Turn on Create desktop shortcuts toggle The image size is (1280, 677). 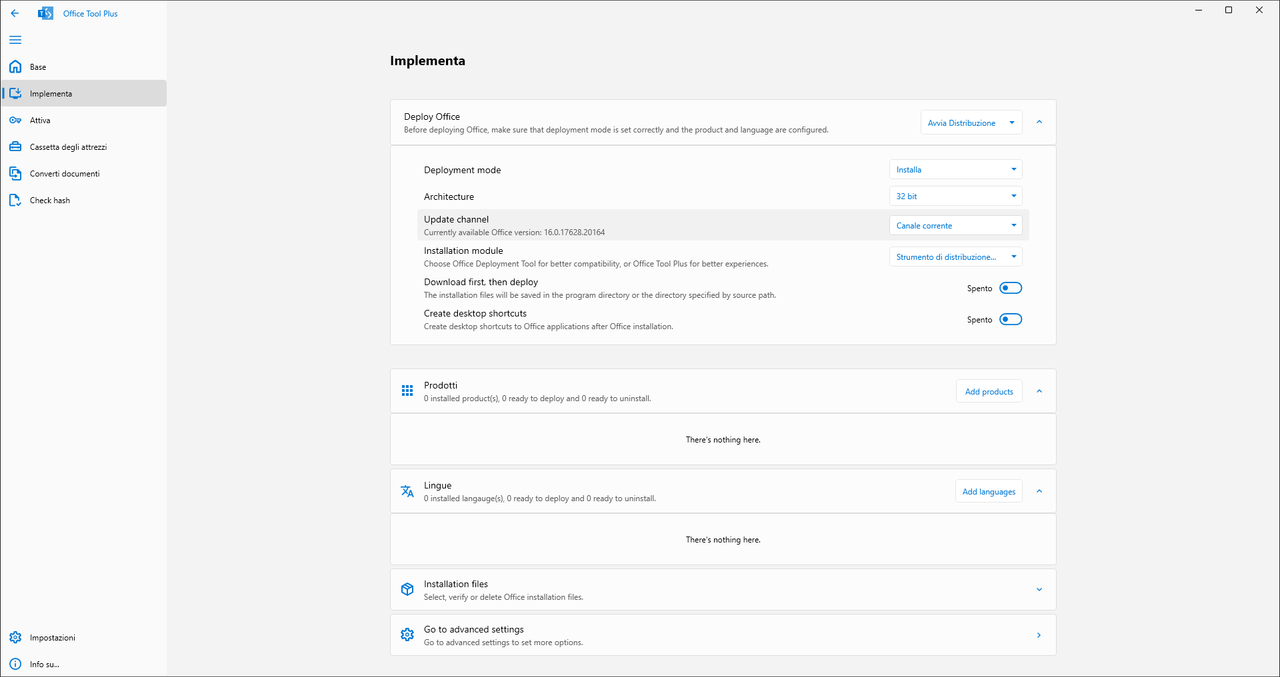(x=1010, y=320)
